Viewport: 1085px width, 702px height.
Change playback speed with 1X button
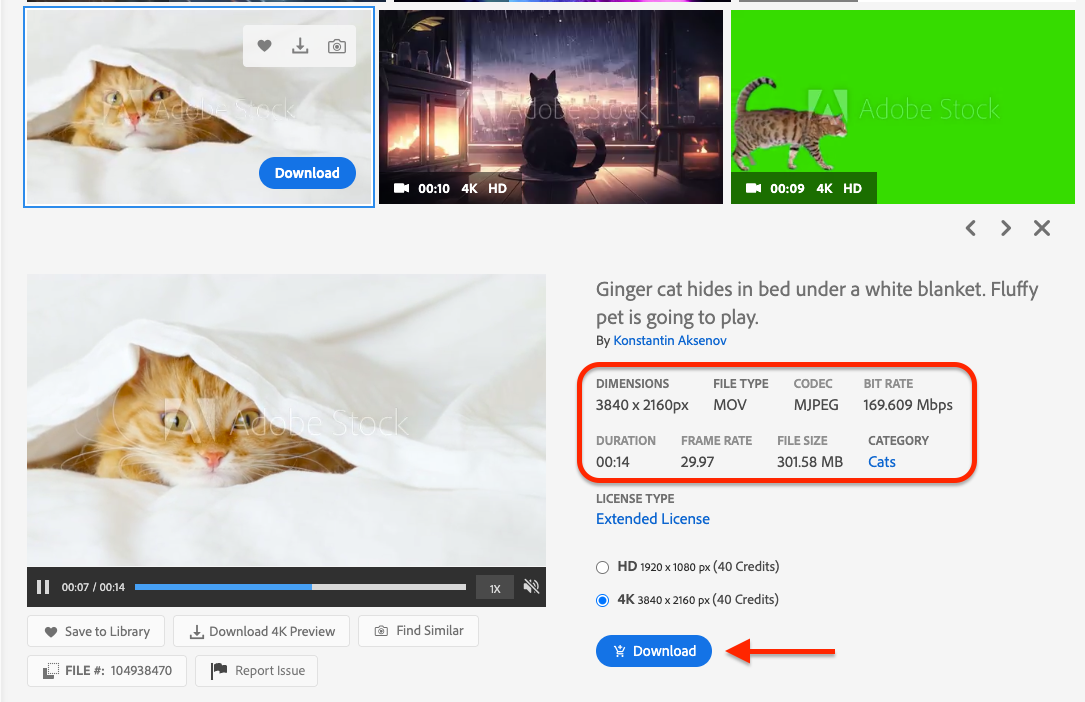tap(495, 588)
